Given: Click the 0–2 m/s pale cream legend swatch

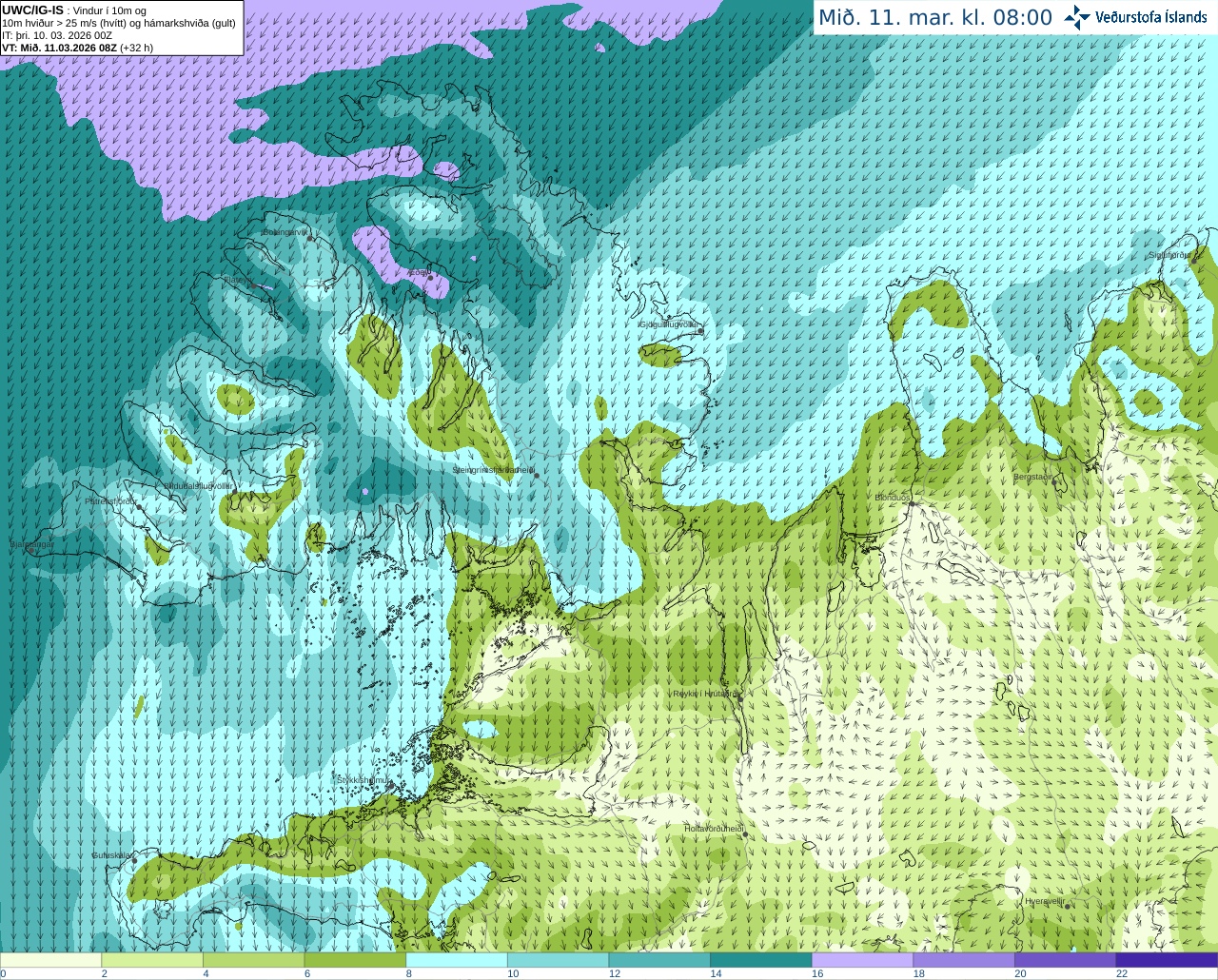Looking at the screenshot, I should pos(50,960).
